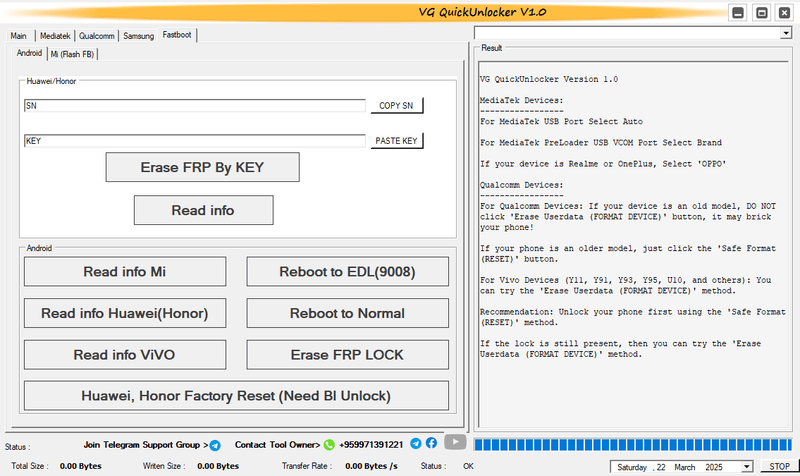This screenshot has width=800, height=476.
Task: Click Huawei, Honor Factory Reset button
Action: tap(236, 396)
